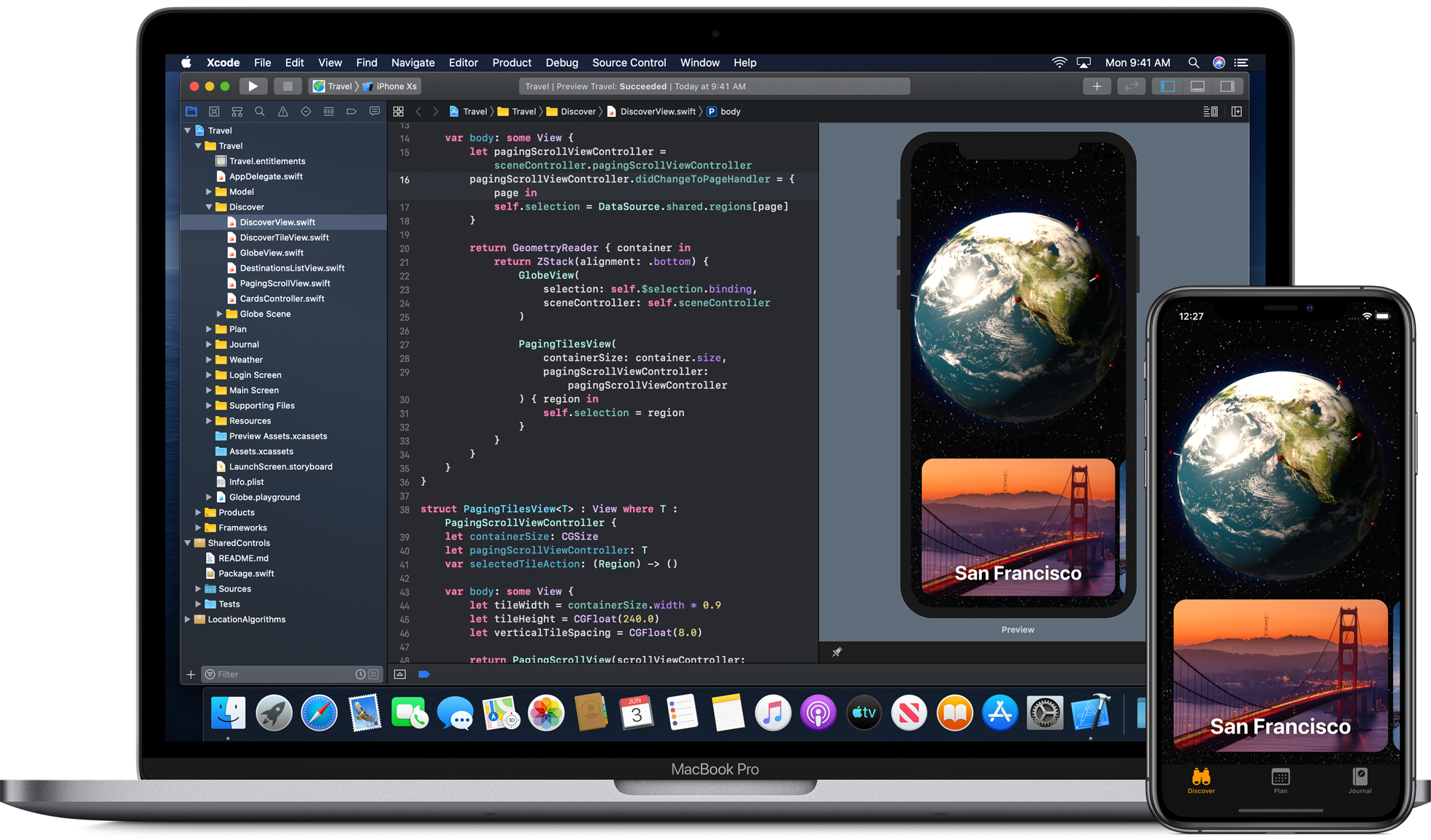Expand the LocationAlgorithms package
The image size is (1431, 840).
188,620
